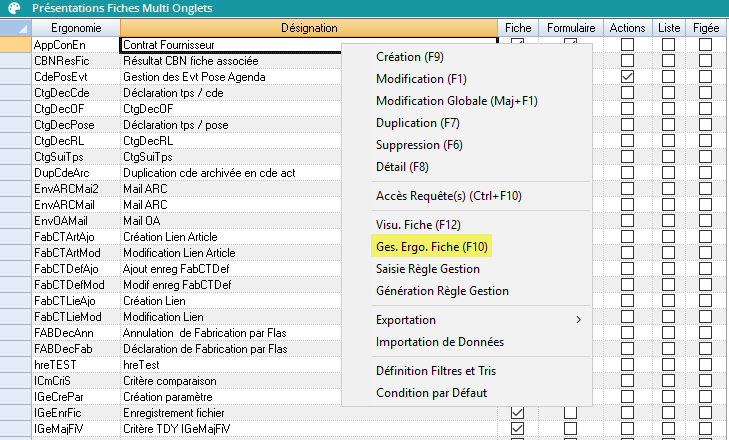
Task: Click the window icon in the title bar
Action: pyautogui.click(x=11, y=8)
